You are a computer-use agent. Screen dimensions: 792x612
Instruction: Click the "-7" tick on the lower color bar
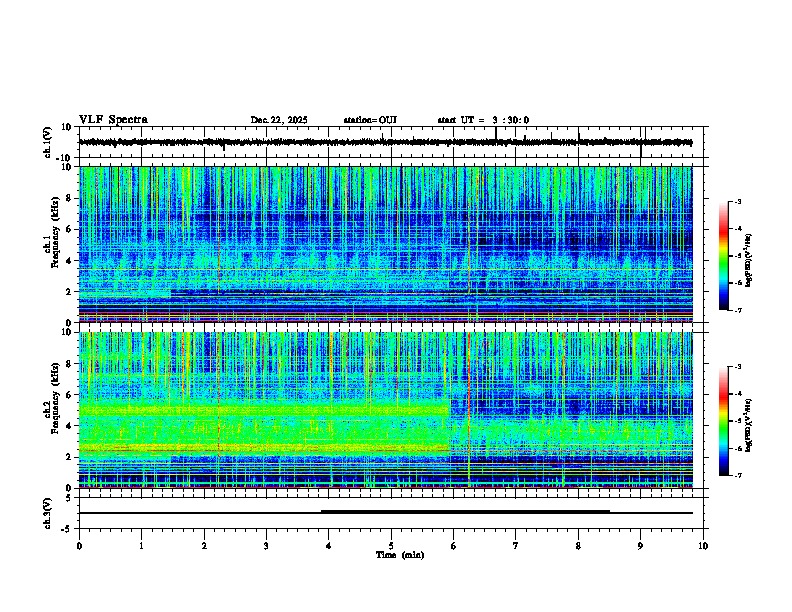(737, 475)
